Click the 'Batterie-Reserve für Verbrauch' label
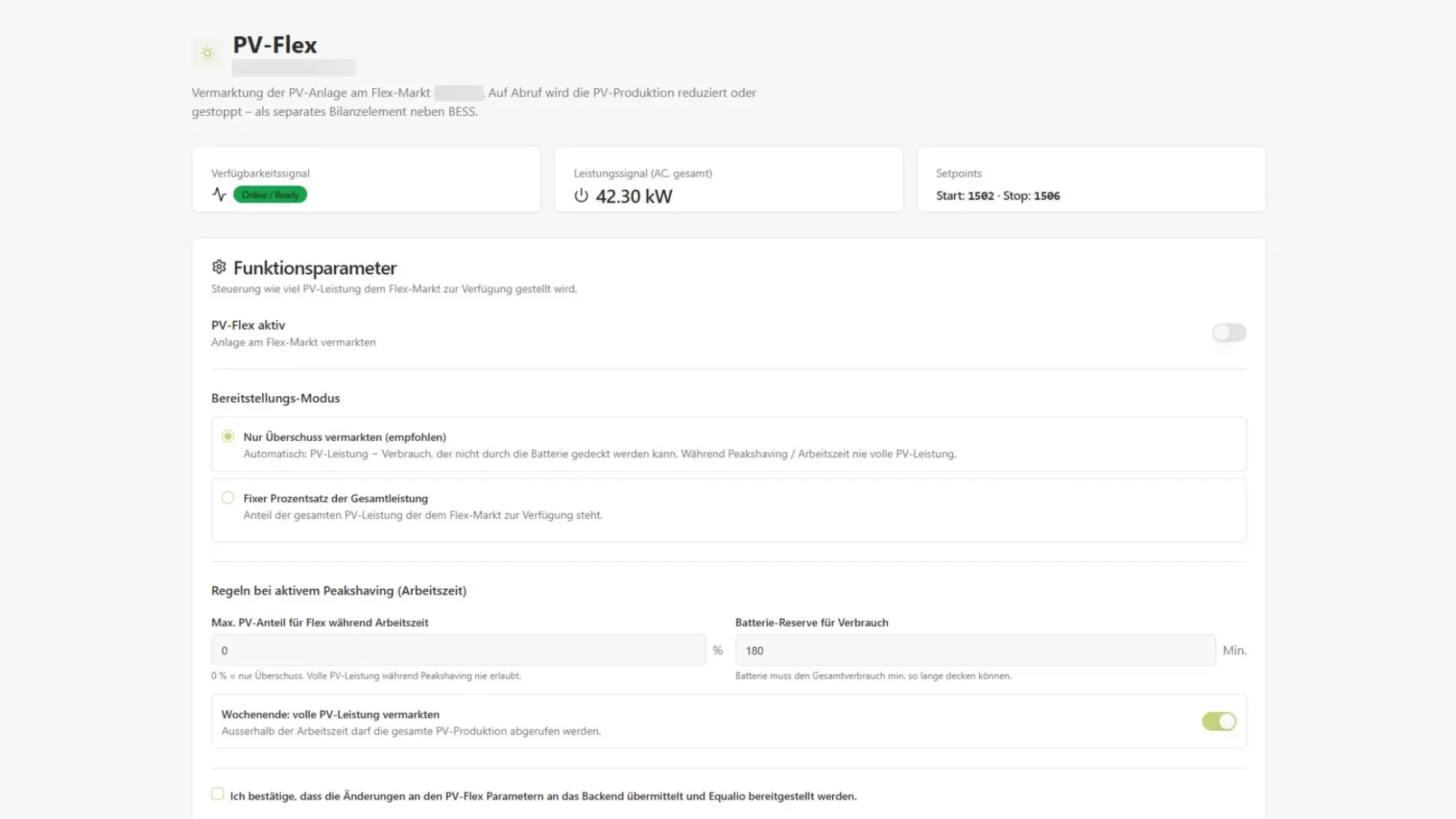1456x819 pixels. 812,622
